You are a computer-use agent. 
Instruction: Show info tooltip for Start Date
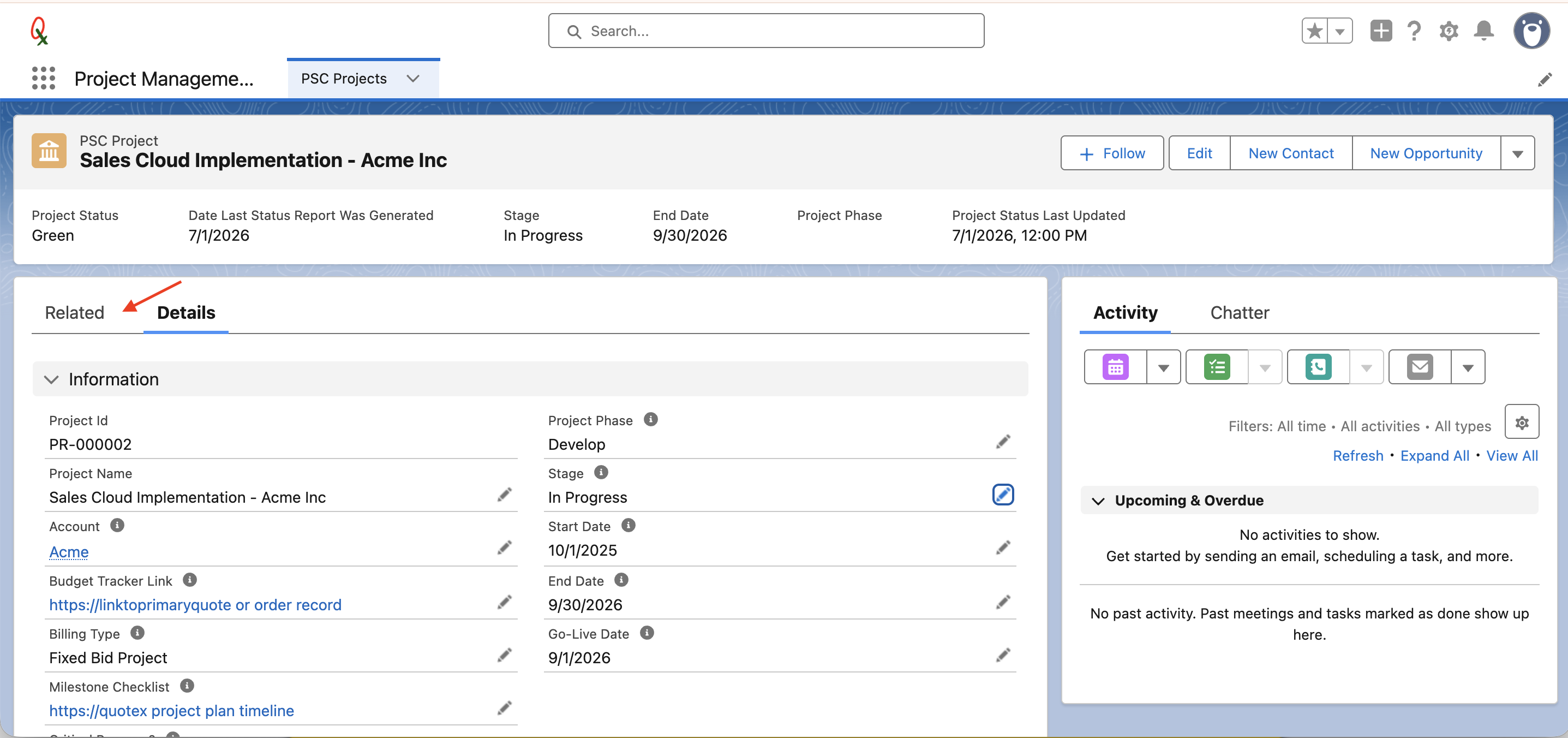click(x=628, y=526)
